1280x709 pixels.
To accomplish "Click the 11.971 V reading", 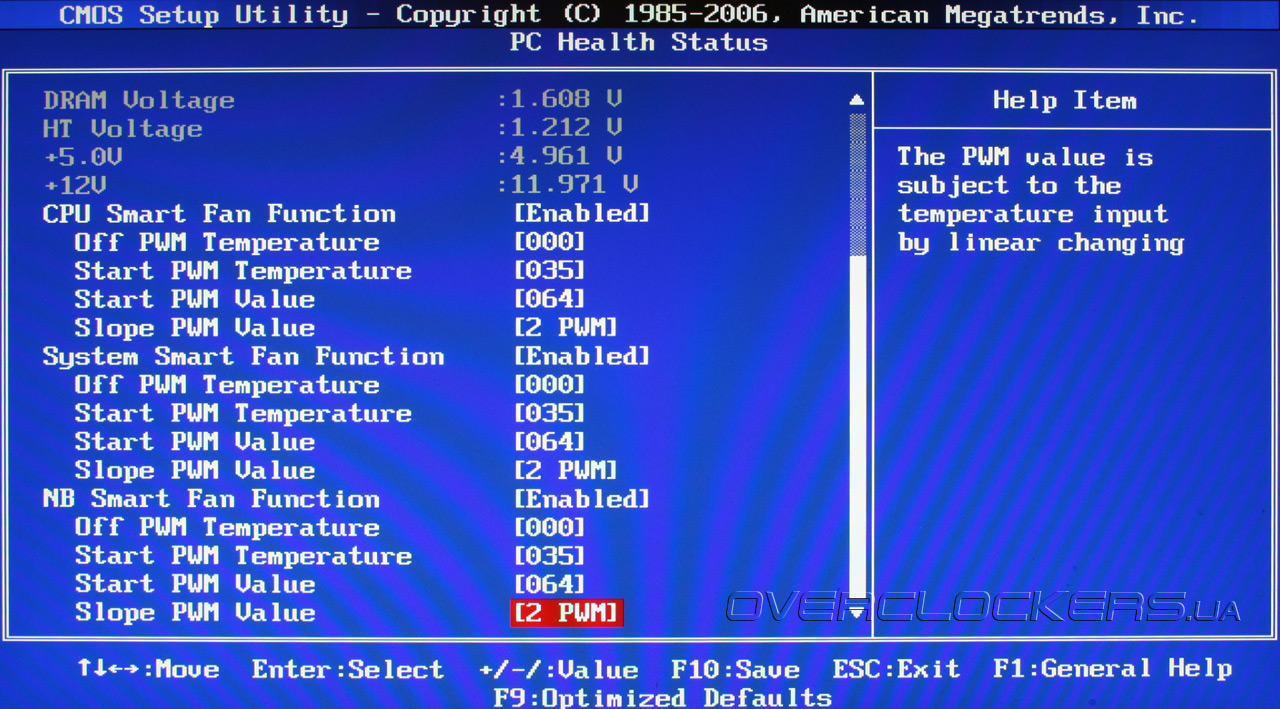I will pyautogui.click(x=568, y=185).
